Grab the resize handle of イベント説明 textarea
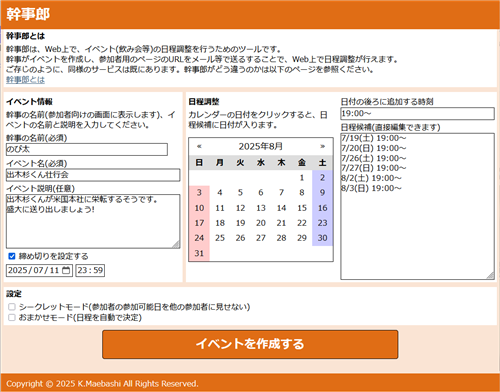Screen dimensions: 500x392 176,245
